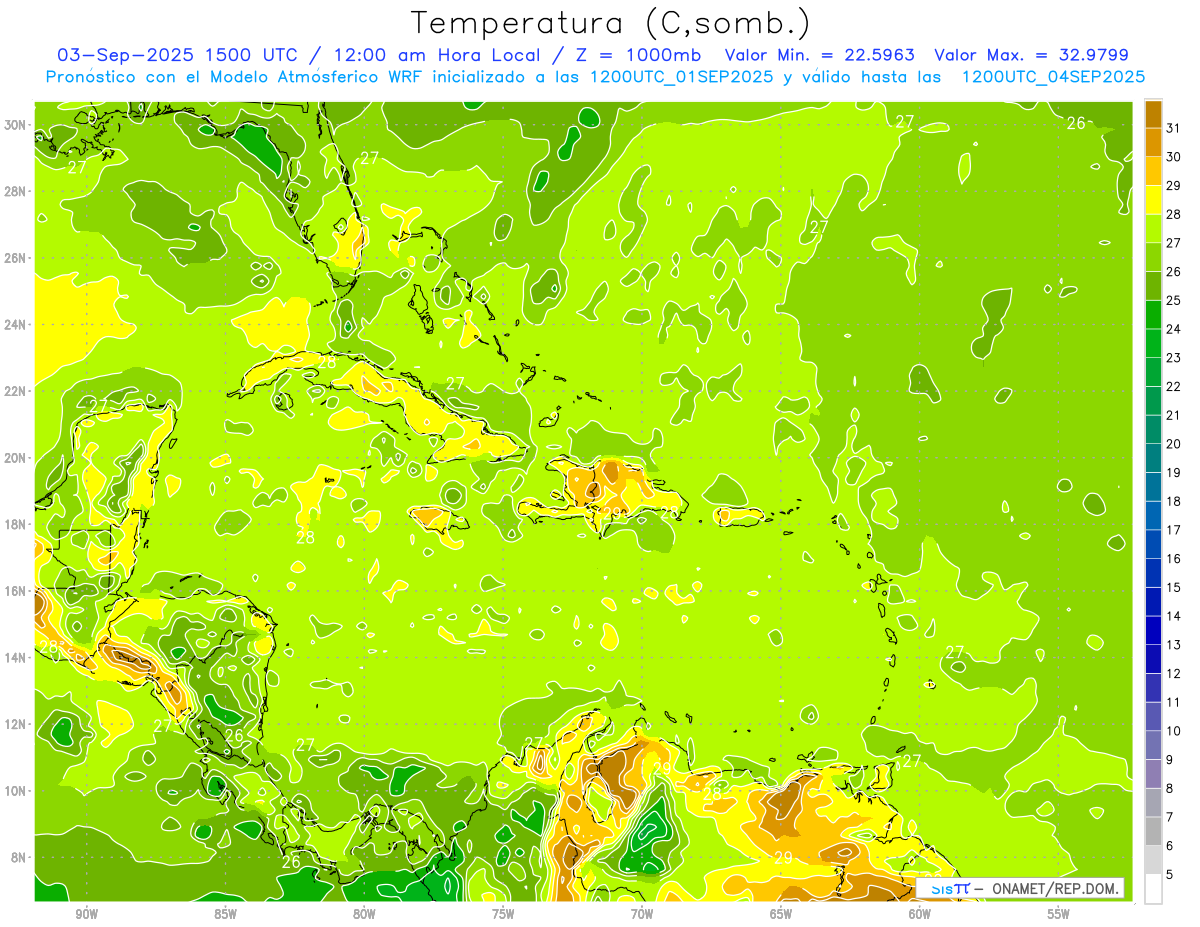The width and height of the screenshot is (1200, 927).
Task: Click latitude axis label "12N"
Action: pyautogui.click(x=15, y=724)
